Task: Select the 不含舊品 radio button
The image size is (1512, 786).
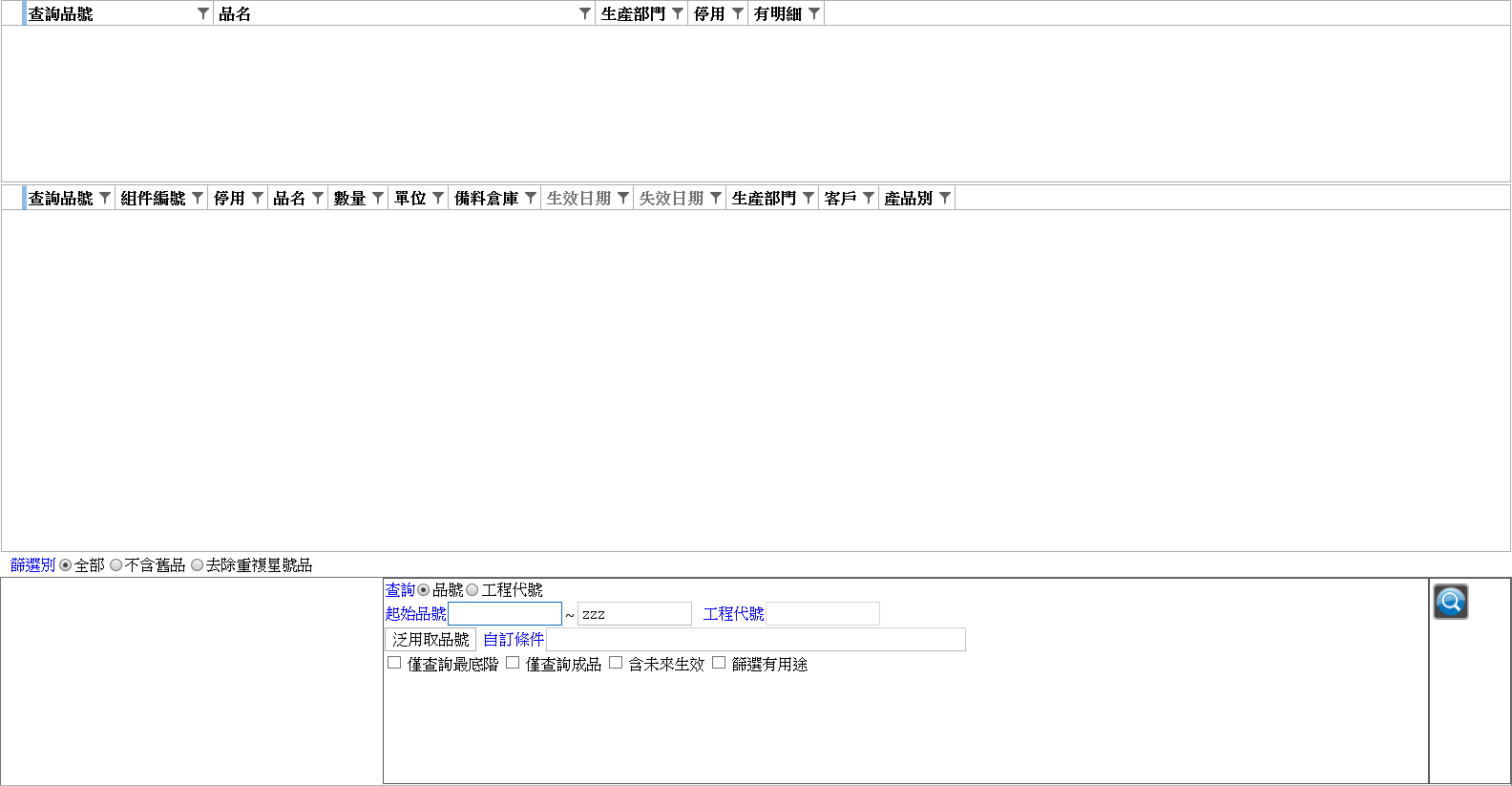Action: [x=116, y=565]
